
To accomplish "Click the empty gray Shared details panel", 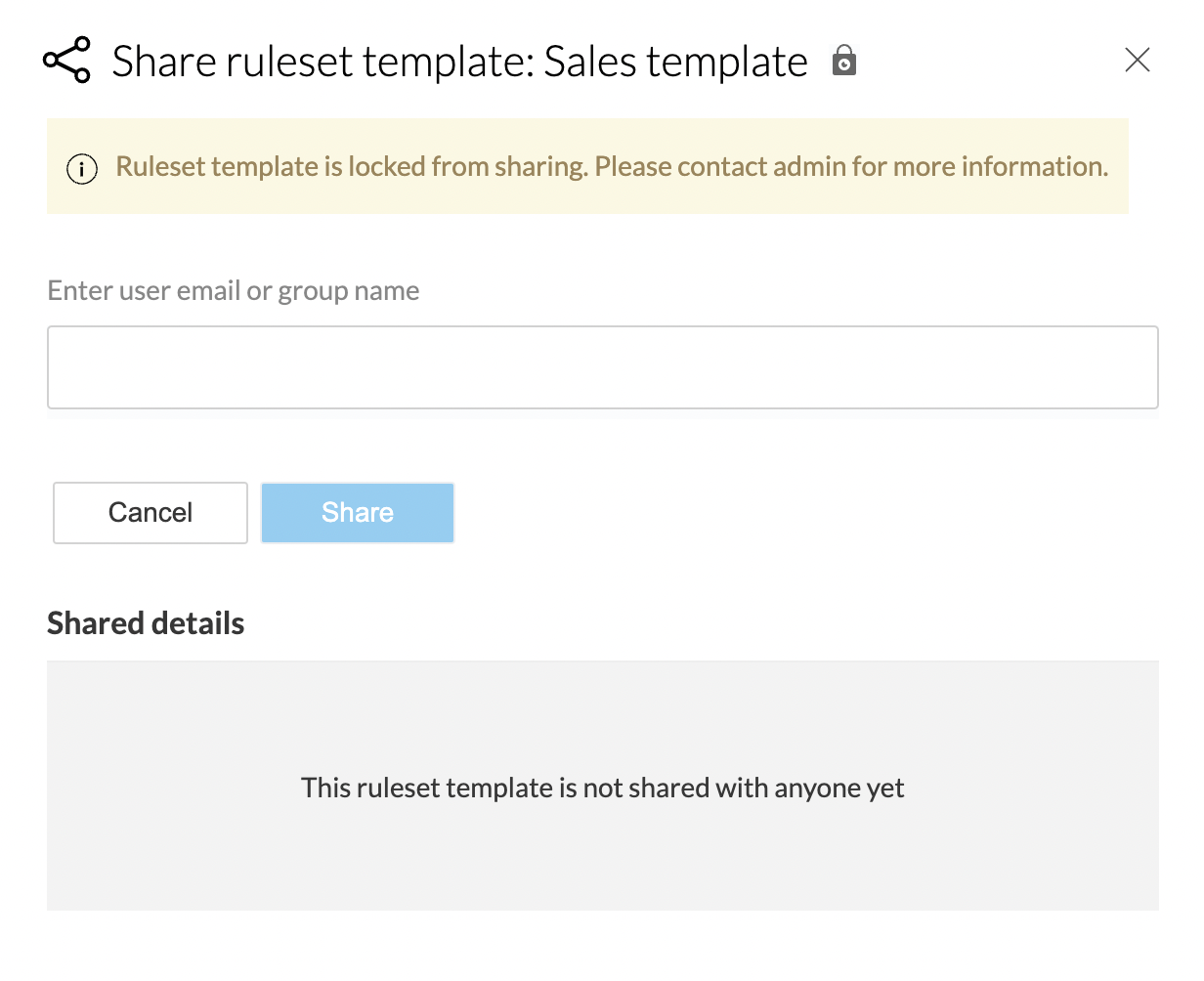I will [602, 860].
